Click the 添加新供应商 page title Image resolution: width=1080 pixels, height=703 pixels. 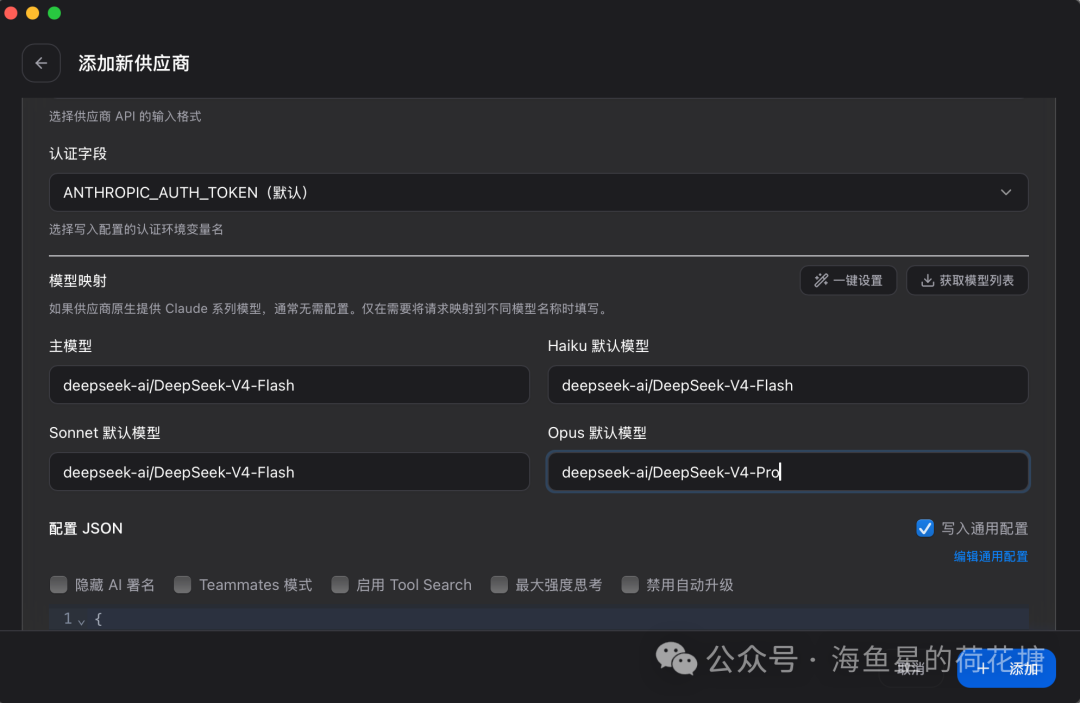click(134, 63)
